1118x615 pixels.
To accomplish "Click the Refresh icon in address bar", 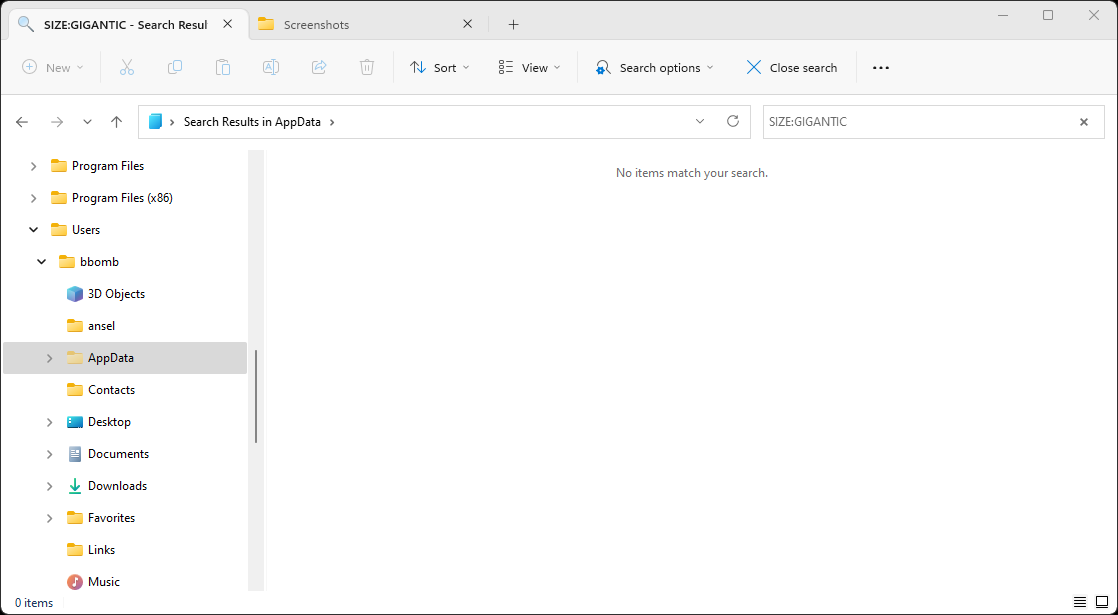I will (733, 122).
